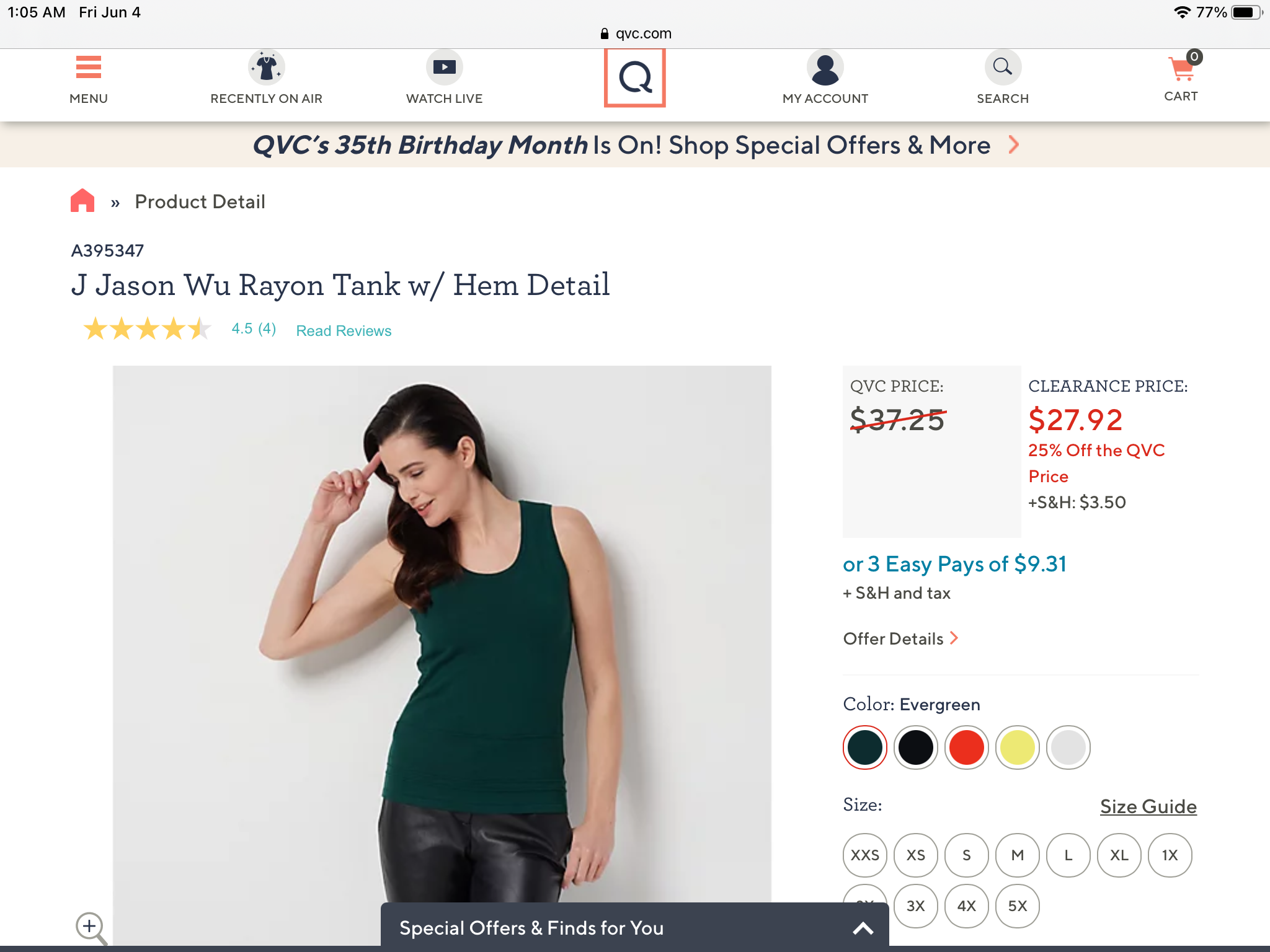Open the hamburger Menu icon

point(88,68)
